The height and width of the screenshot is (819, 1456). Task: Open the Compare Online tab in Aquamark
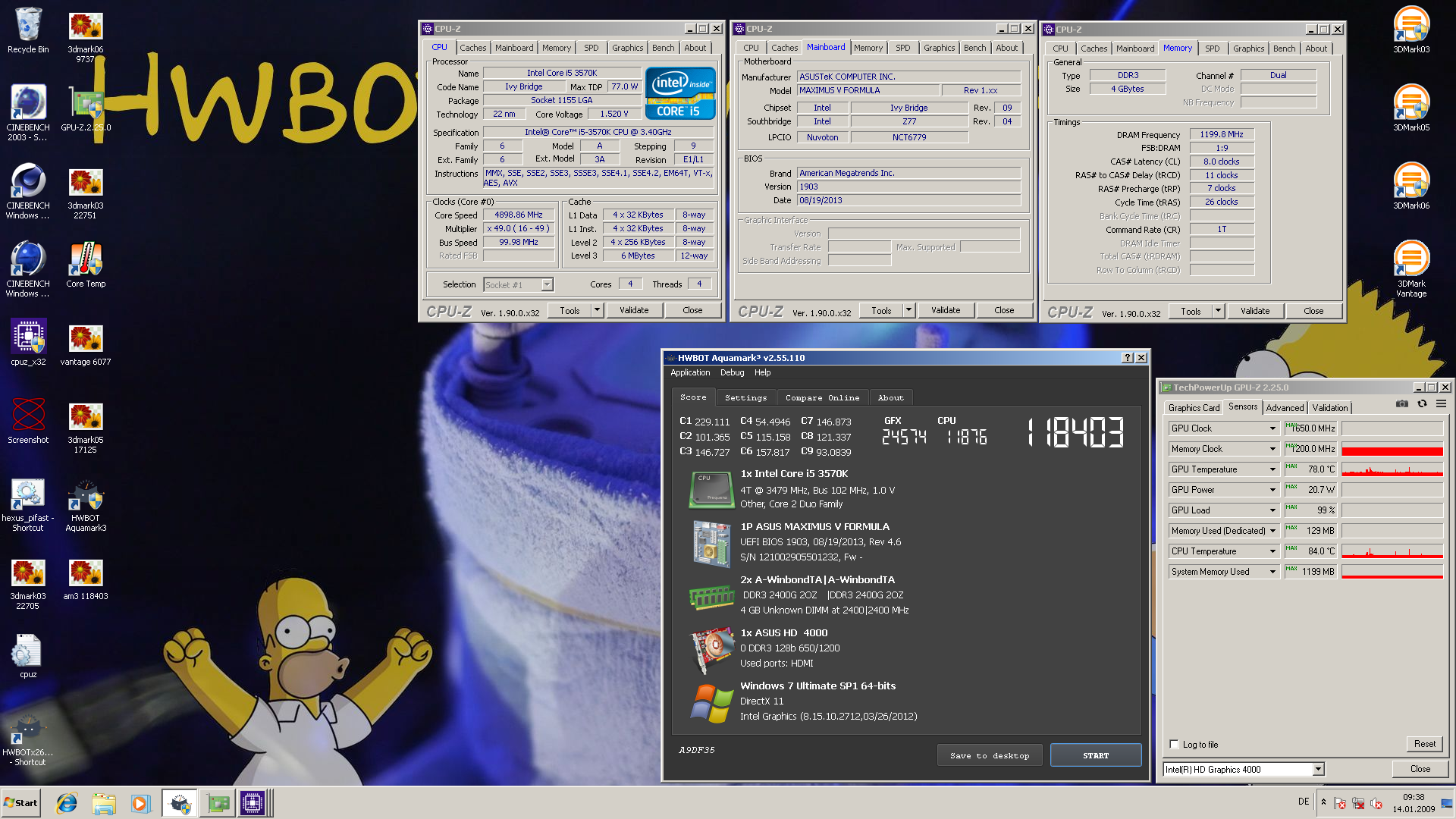(x=822, y=397)
